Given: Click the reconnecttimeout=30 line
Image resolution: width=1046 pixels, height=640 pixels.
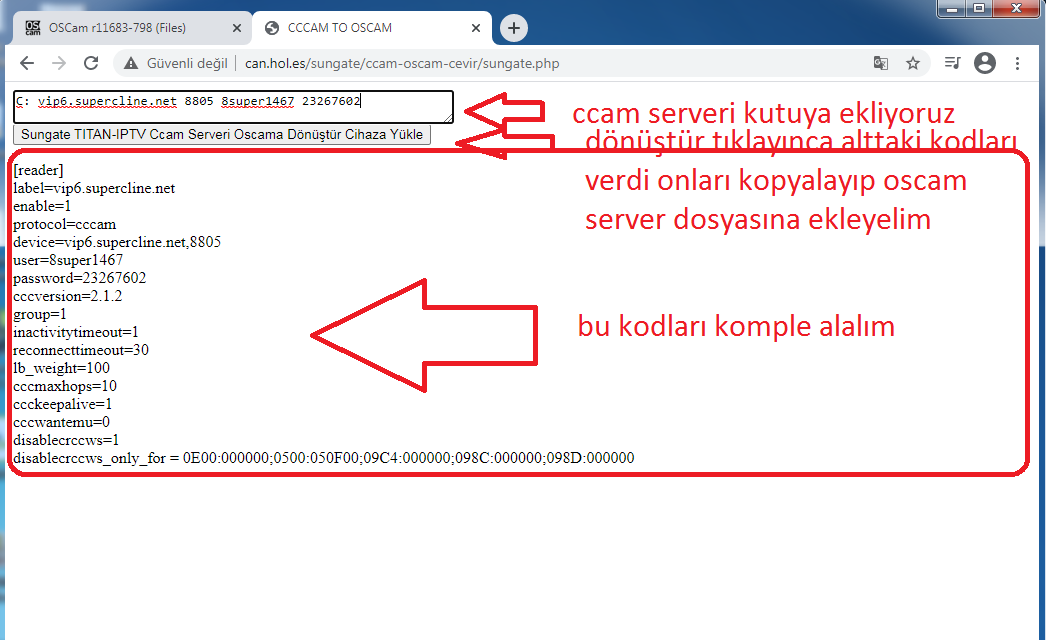Looking at the screenshot, I should coord(81,350).
